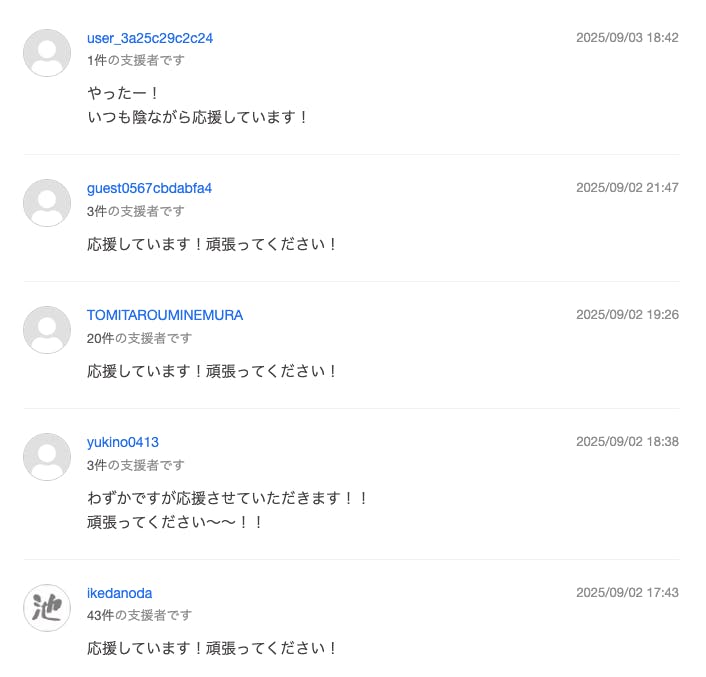The width and height of the screenshot is (706, 677).
Task: Go to yukino0413's profile link
Action: [123, 442]
